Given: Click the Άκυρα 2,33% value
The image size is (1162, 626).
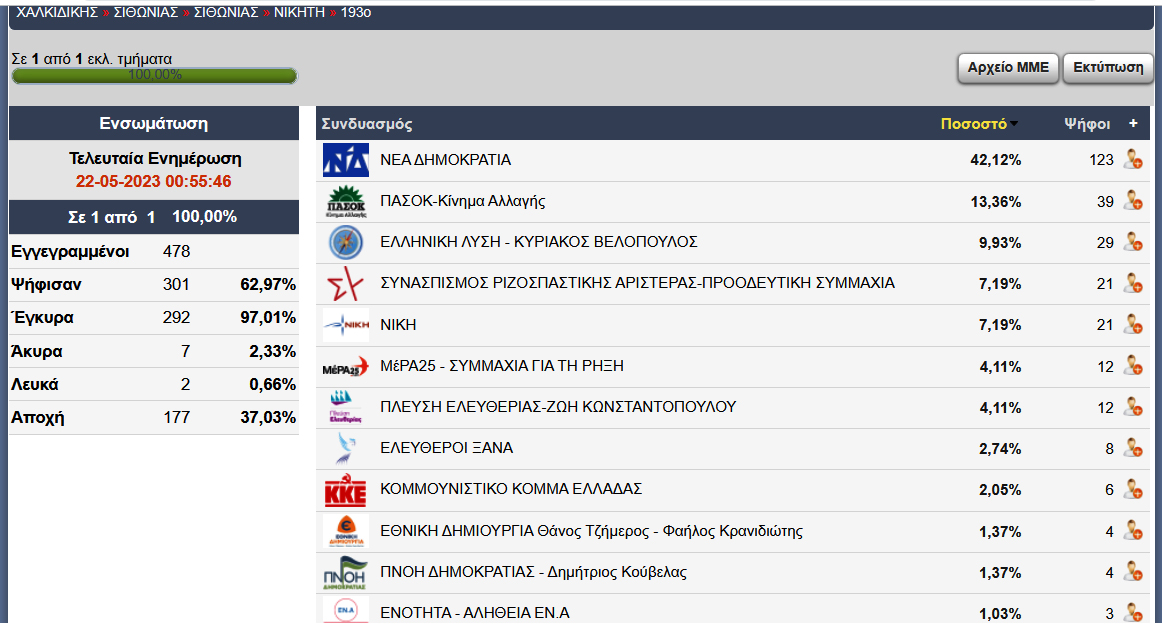Looking at the screenshot, I should pyautogui.click(x=272, y=351).
